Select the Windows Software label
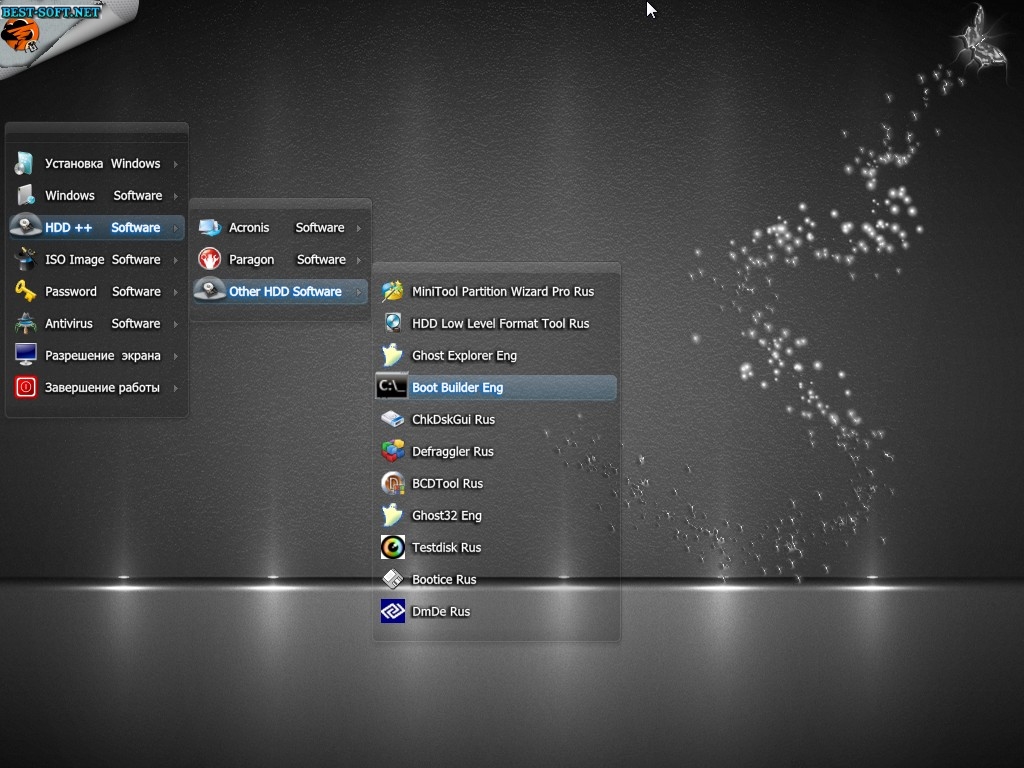This screenshot has width=1024, height=768. click(x=103, y=195)
